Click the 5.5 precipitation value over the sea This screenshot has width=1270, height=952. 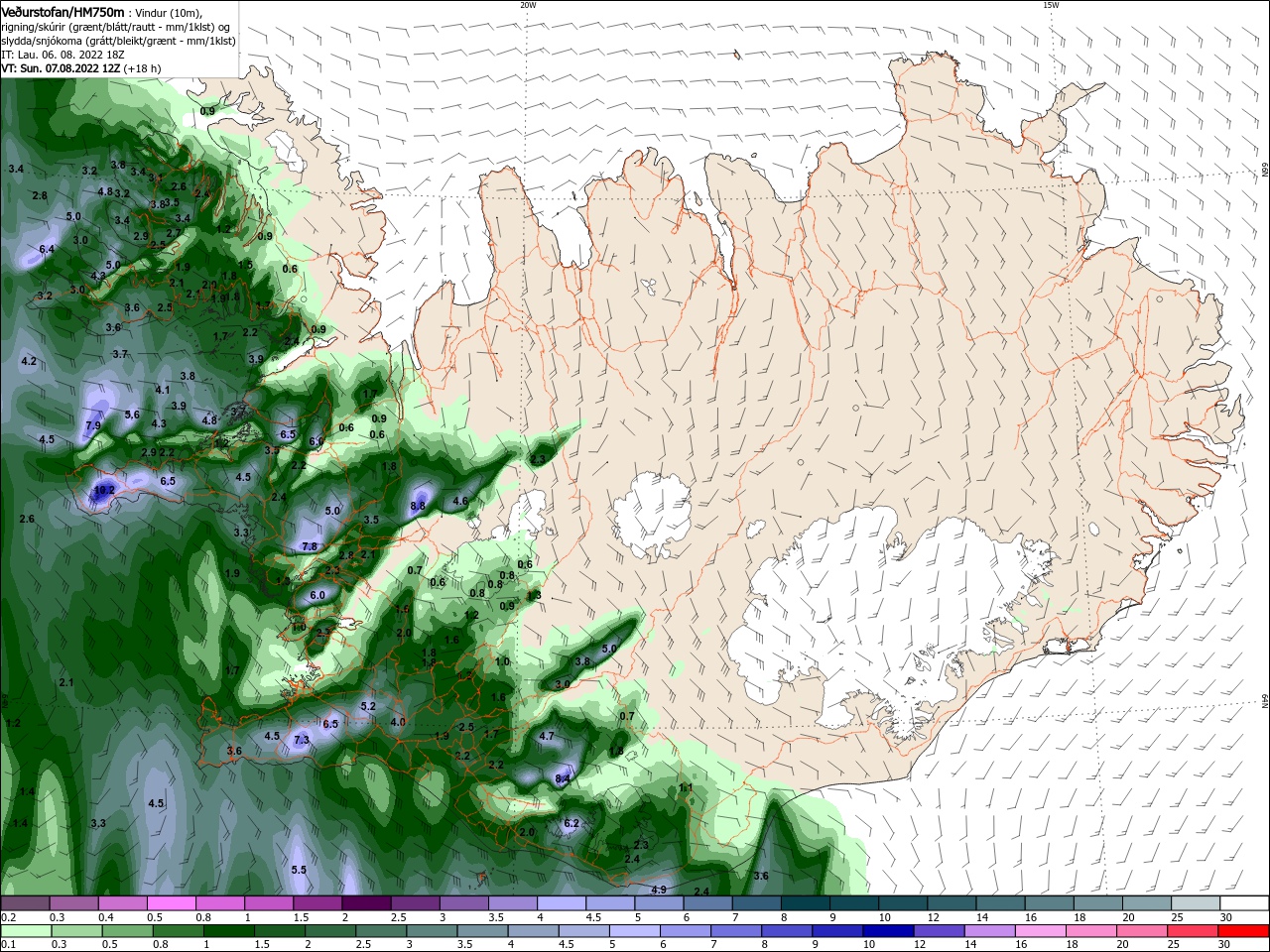[x=299, y=870]
